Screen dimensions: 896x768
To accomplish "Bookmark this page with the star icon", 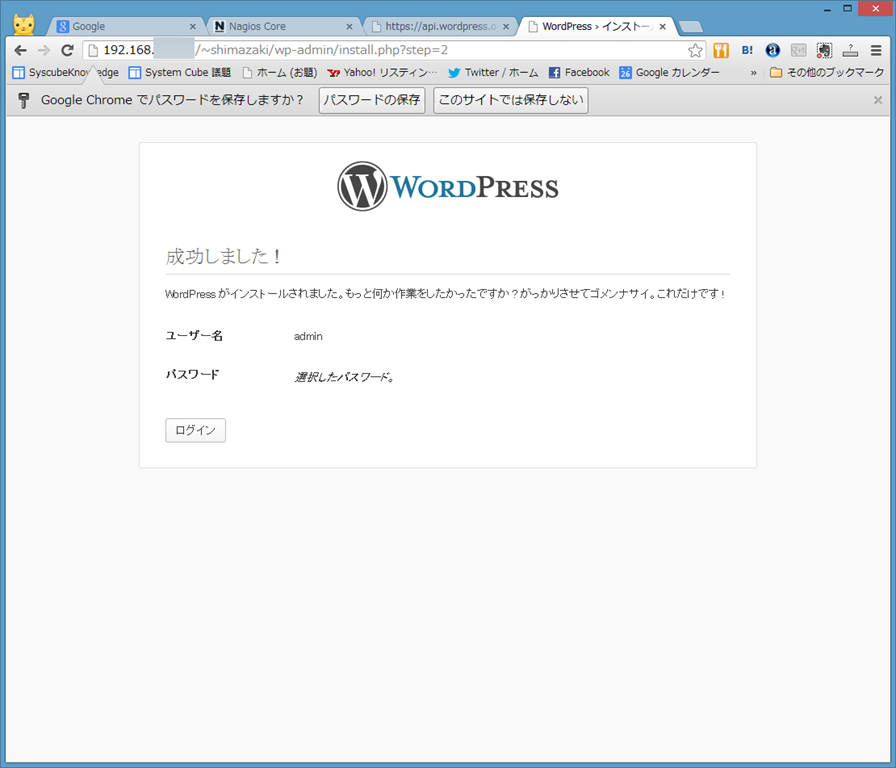I will (695, 51).
